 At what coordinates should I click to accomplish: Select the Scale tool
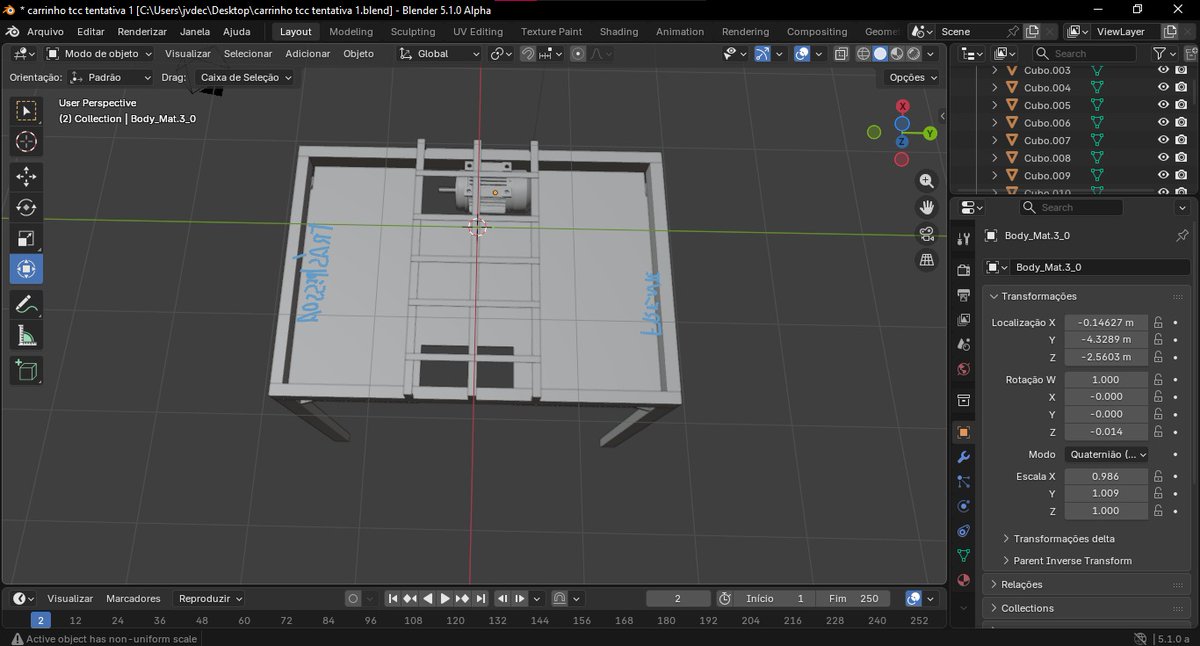(x=27, y=238)
